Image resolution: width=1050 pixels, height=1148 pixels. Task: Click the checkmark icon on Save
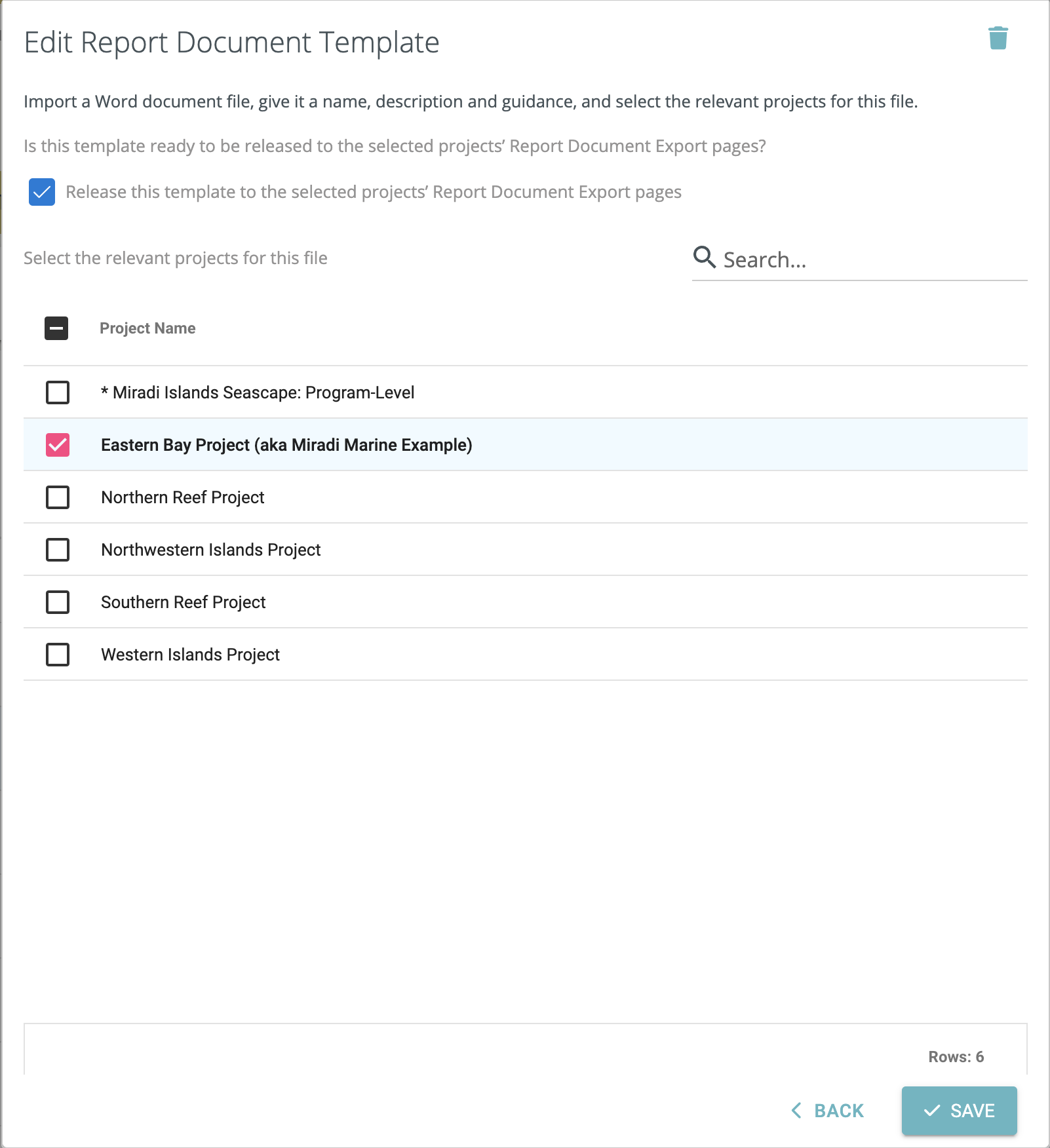pyautogui.click(x=931, y=1111)
